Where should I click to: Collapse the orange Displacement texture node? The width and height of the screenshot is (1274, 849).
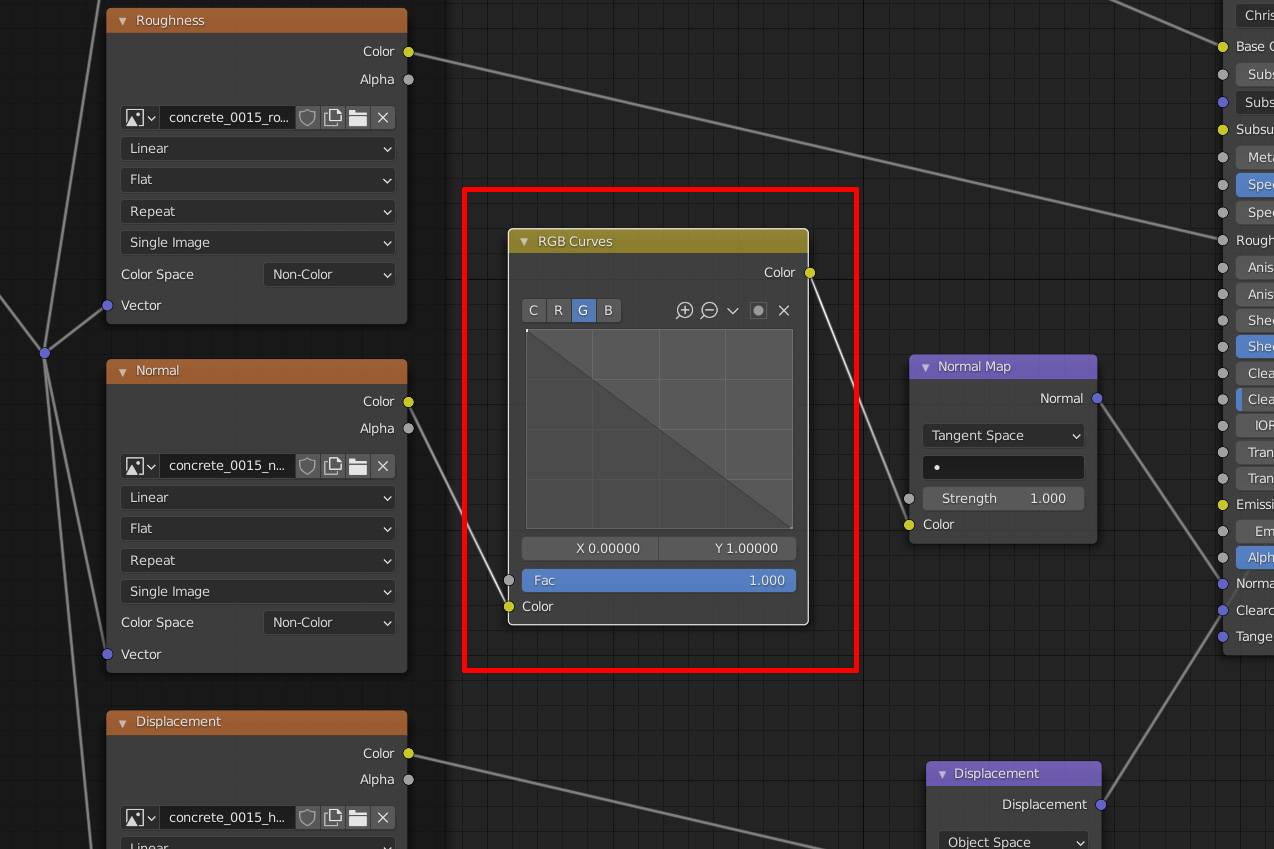point(122,722)
